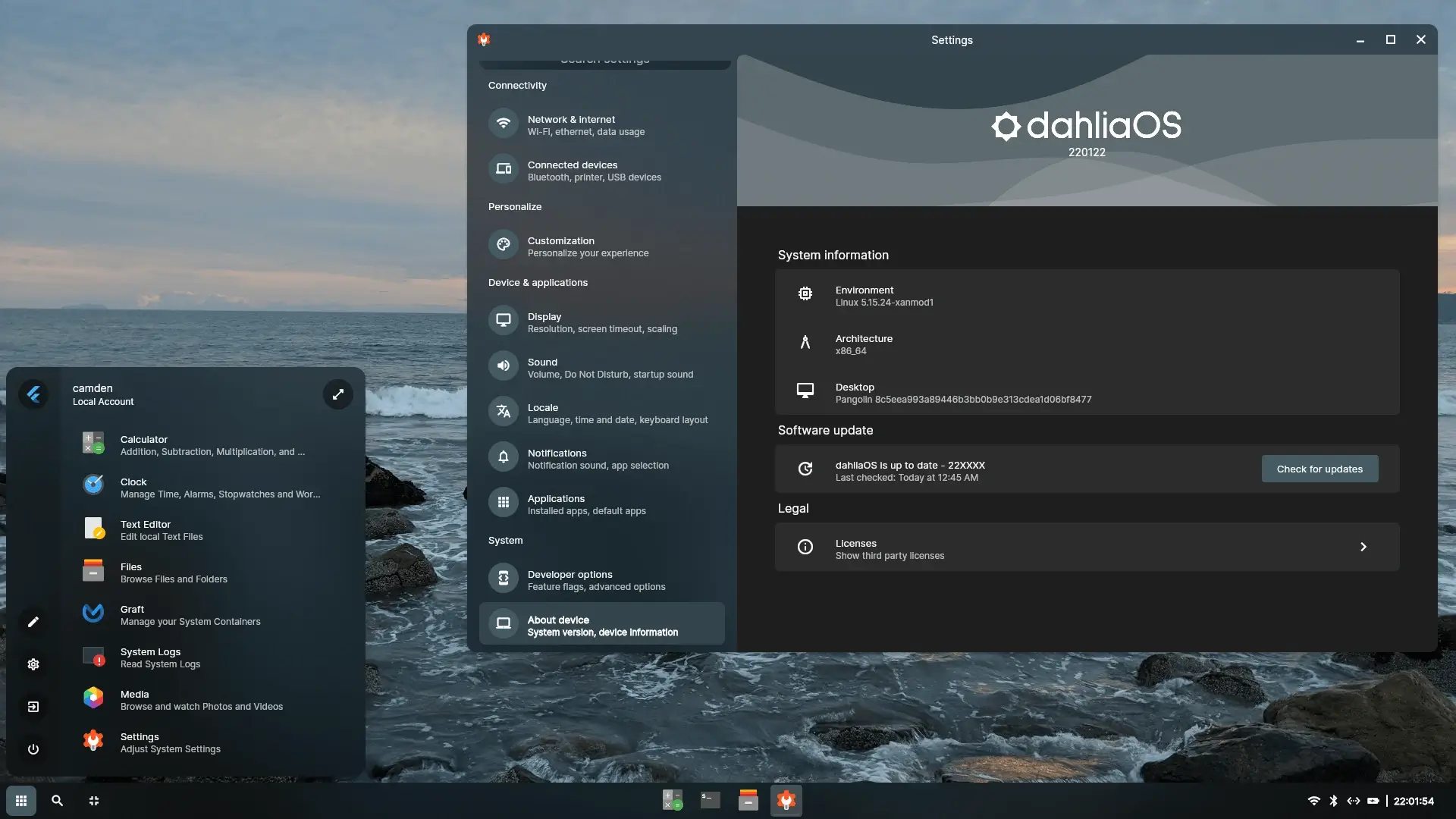Image resolution: width=1456 pixels, height=819 pixels.
Task: Click the Wi-Fi tray icon
Action: [x=1314, y=801]
